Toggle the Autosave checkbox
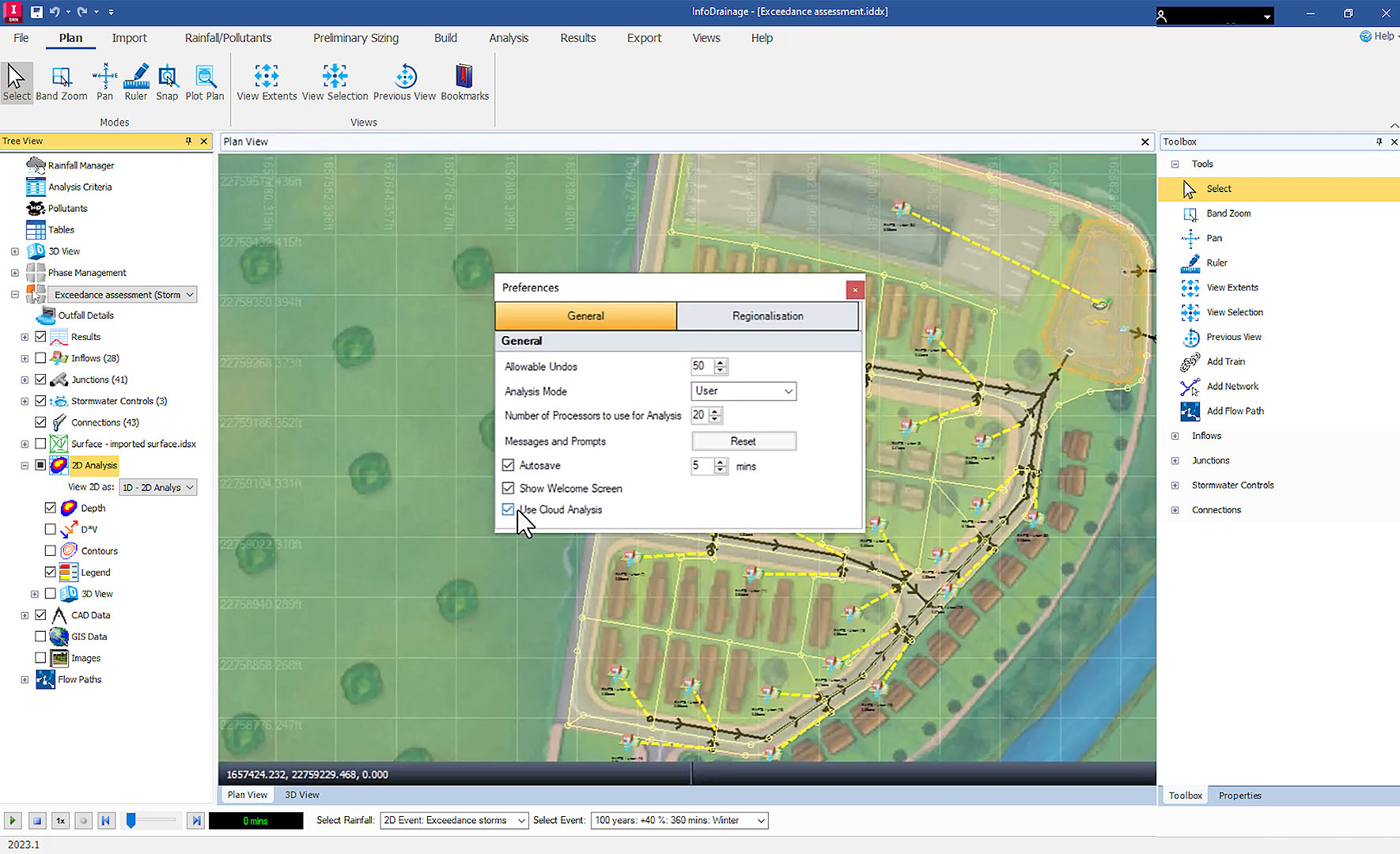 [509, 466]
